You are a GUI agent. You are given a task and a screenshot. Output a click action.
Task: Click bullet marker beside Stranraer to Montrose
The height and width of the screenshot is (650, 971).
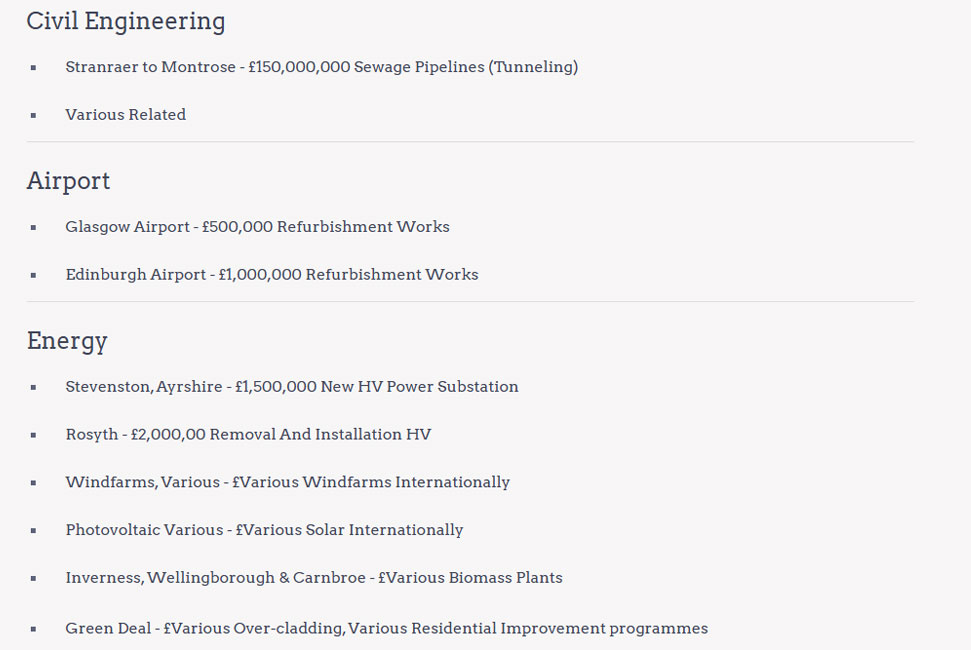(x=33, y=67)
